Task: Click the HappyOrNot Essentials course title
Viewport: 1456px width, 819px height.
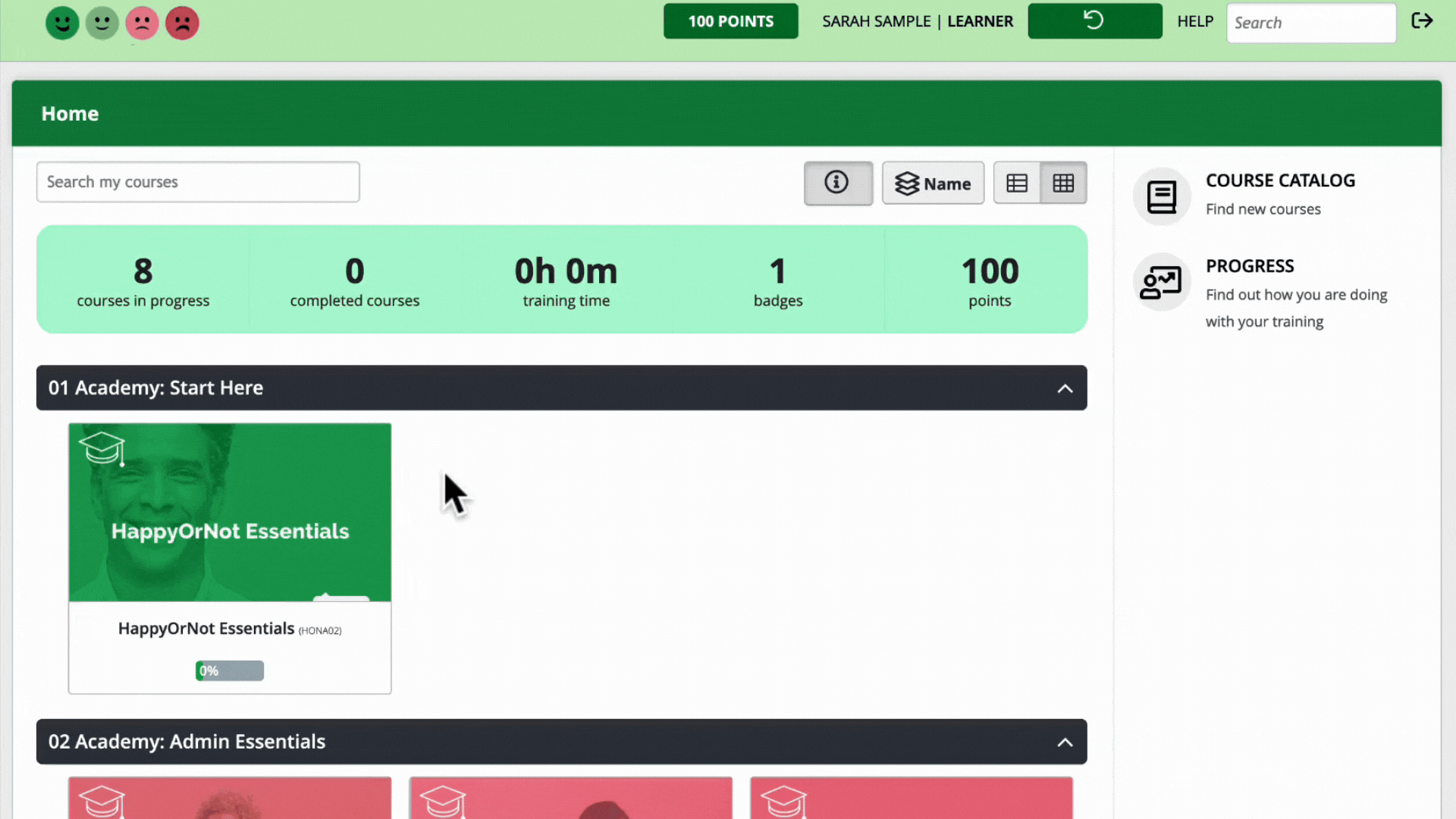Action: click(x=206, y=629)
